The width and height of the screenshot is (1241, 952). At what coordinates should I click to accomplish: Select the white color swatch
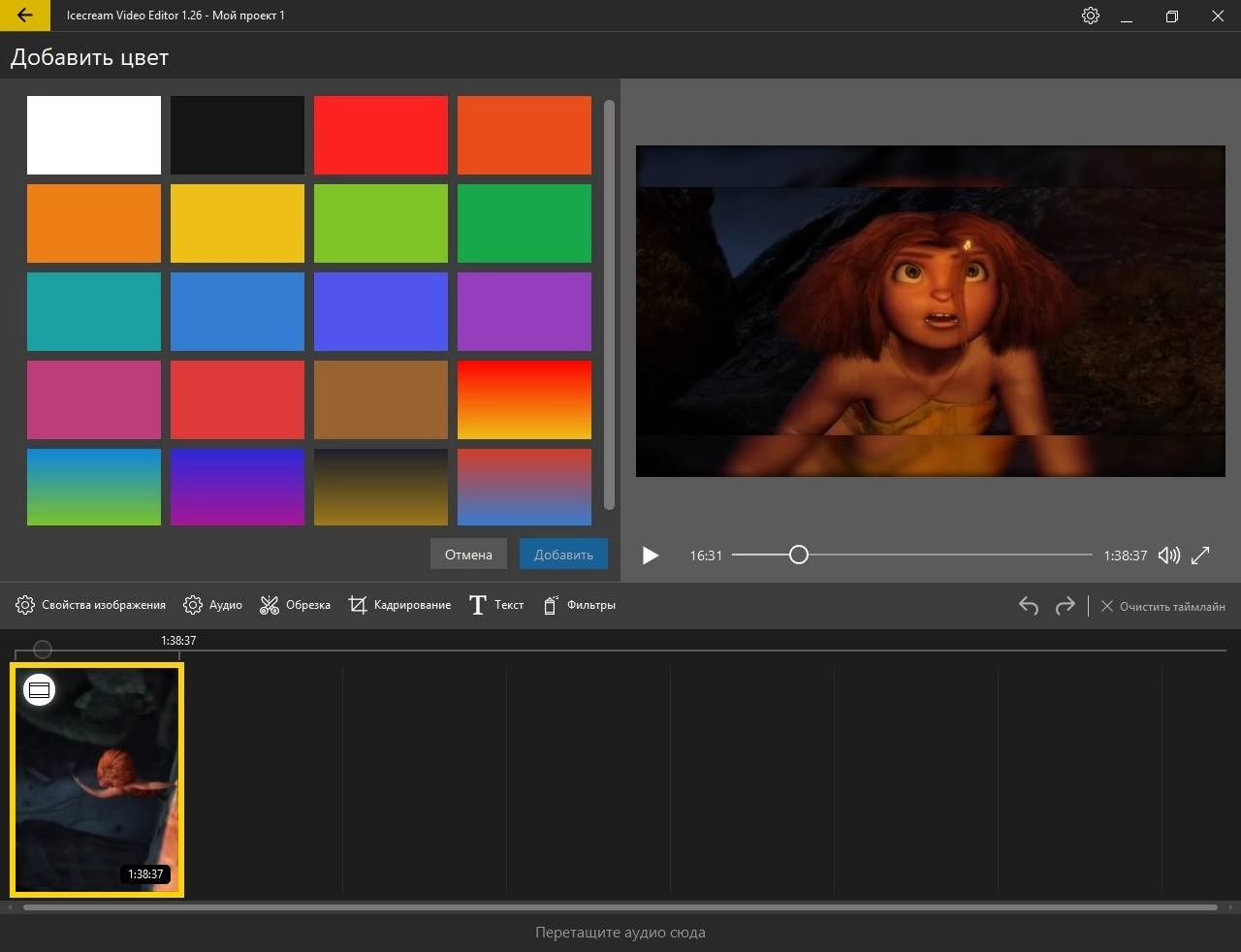pos(94,135)
